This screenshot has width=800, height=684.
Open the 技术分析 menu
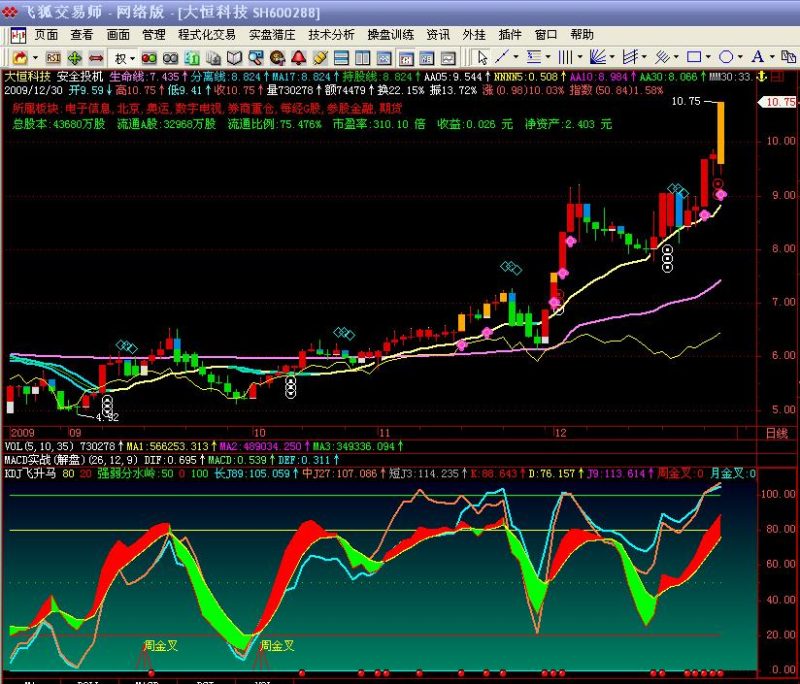tap(331, 35)
